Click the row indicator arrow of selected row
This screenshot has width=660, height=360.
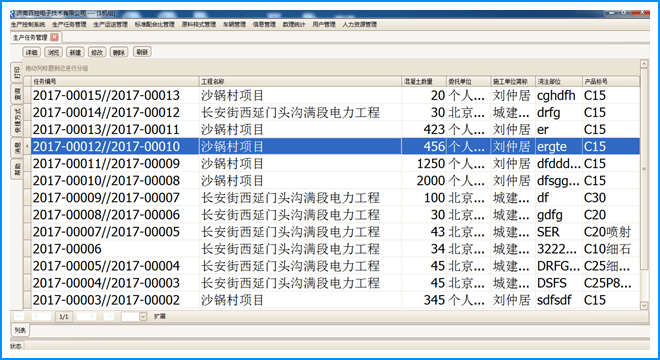pyautogui.click(x=27, y=147)
